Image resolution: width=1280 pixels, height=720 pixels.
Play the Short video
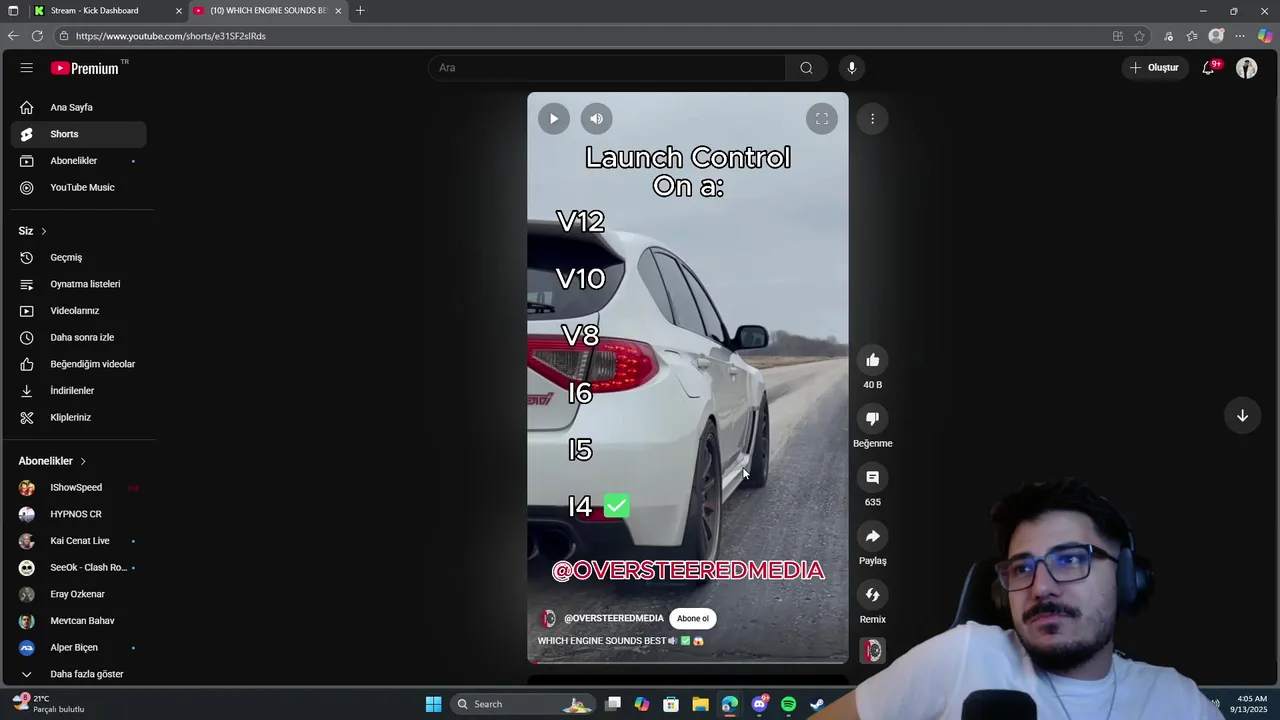click(554, 119)
